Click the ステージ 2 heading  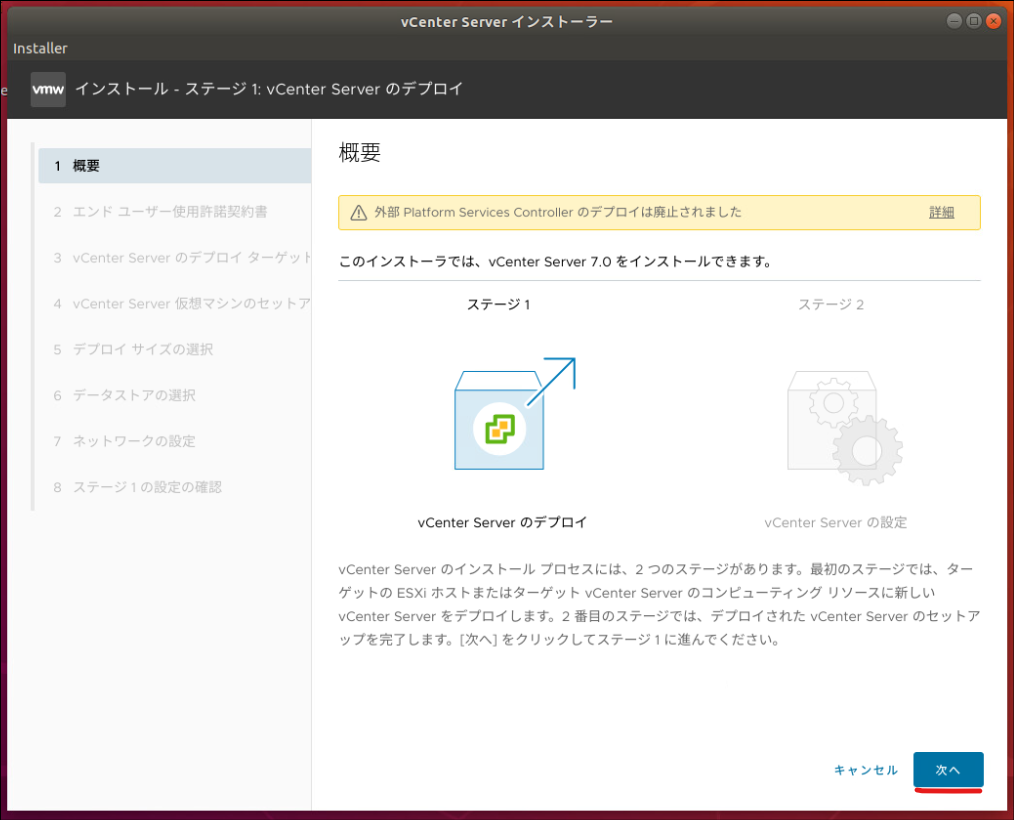click(831, 304)
